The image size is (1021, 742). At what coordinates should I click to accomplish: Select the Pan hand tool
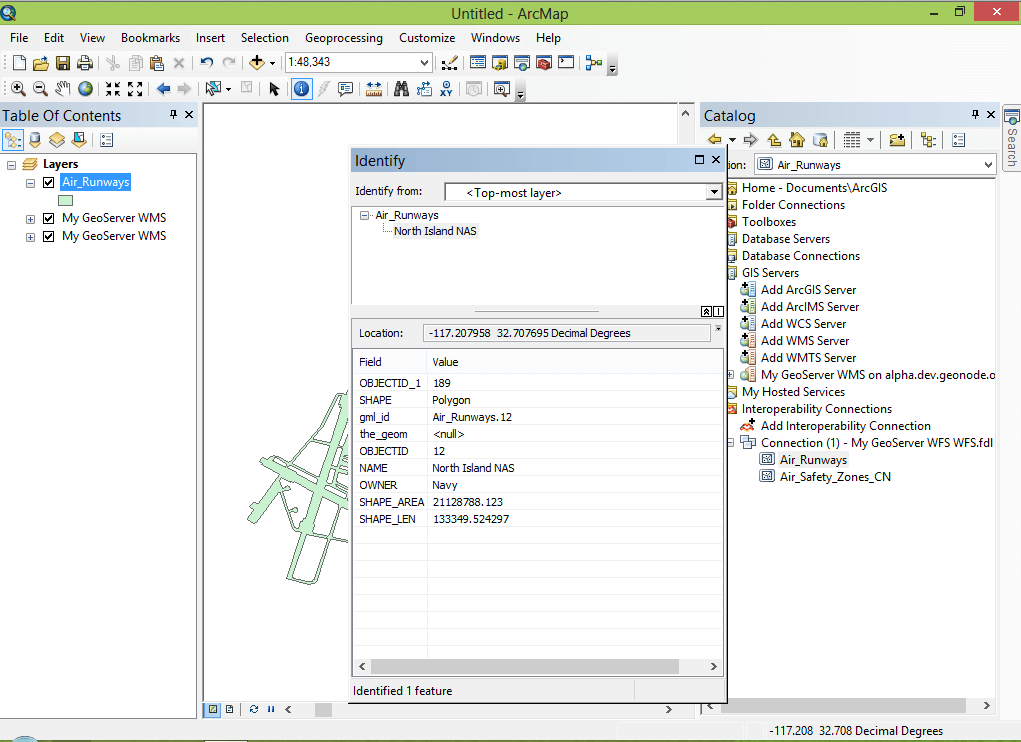tap(63, 89)
